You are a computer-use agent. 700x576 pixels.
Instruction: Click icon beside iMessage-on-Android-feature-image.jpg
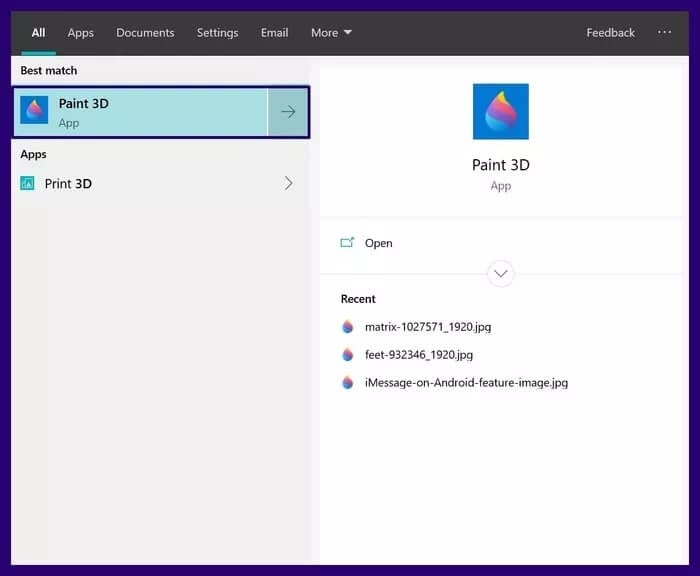(347, 383)
